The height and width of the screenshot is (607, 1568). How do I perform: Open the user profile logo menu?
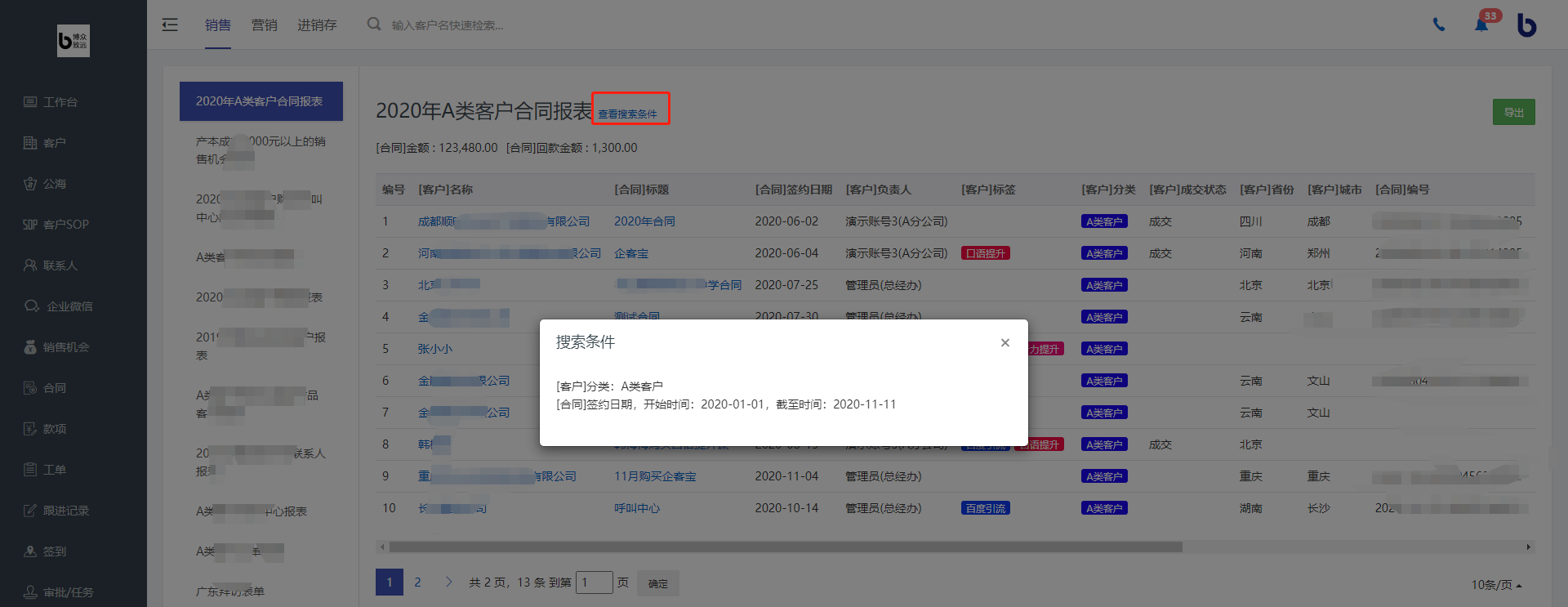[x=1526, y=25]
